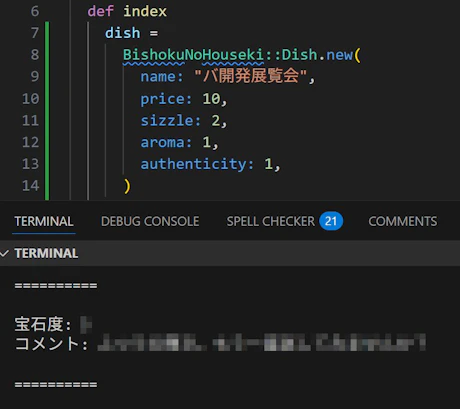Click the value 2 after sizzle
Screen dimensions: 460x409
(216, 120)
